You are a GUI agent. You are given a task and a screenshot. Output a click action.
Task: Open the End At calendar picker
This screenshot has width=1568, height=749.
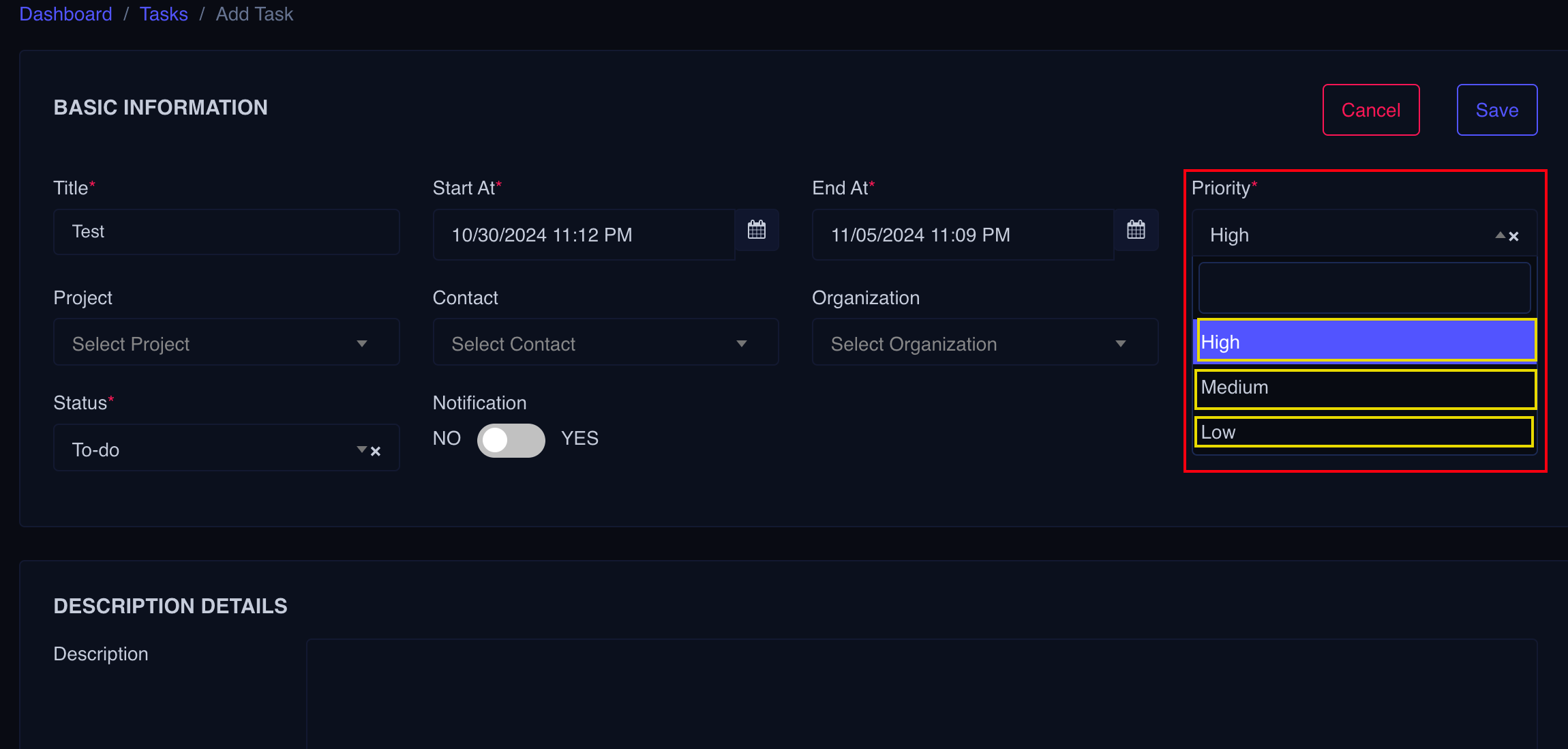tap(1136, 231)
